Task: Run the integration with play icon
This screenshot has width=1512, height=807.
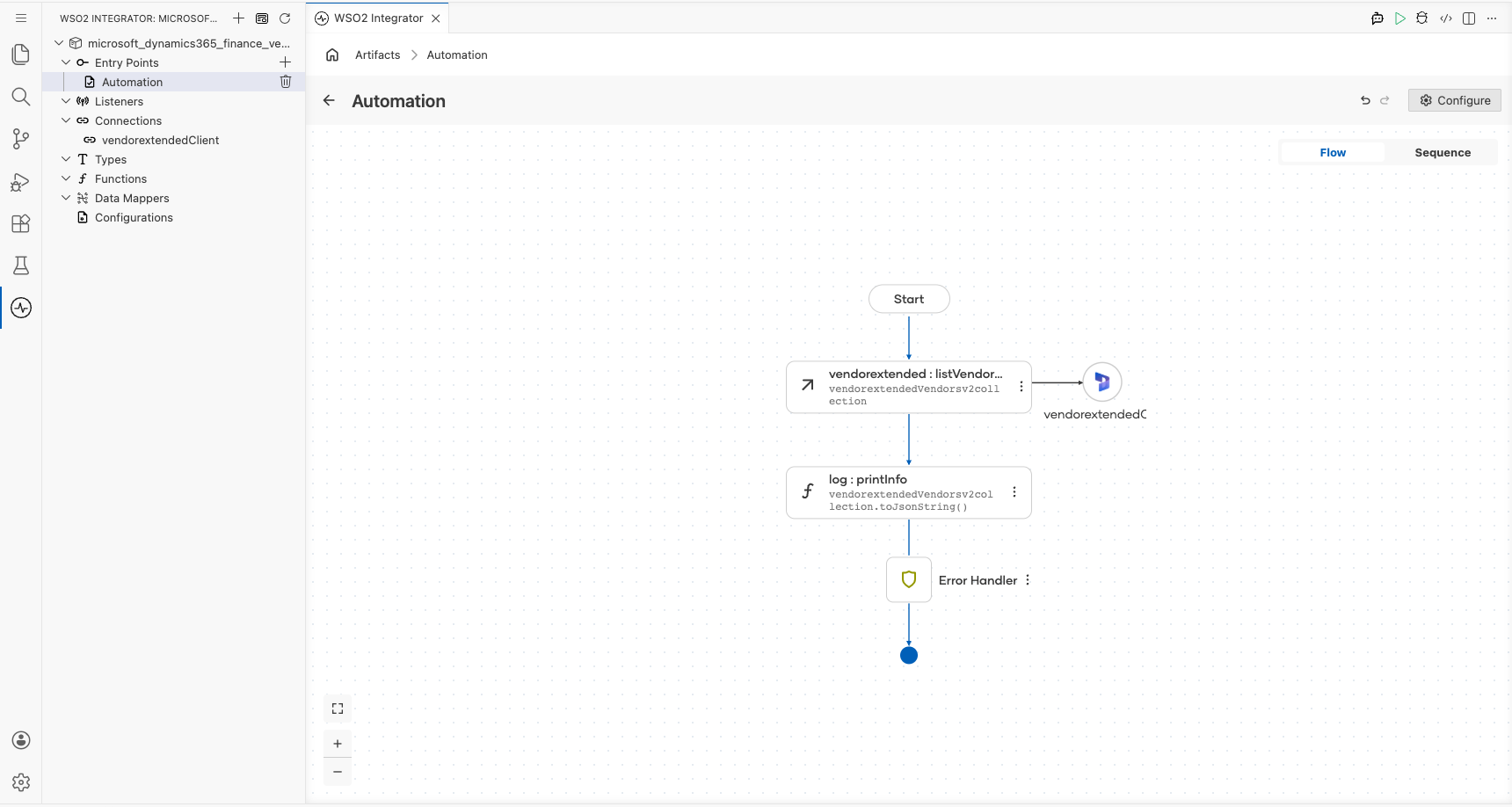Action: [x=1400, y=18]
